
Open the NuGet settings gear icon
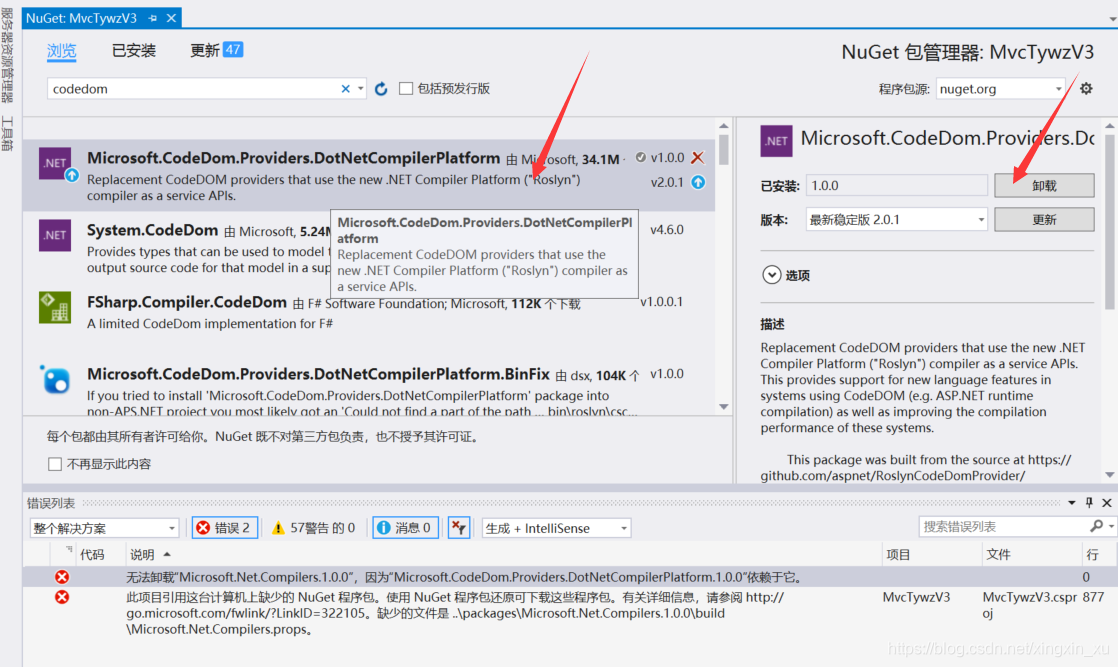(1086, 88)
